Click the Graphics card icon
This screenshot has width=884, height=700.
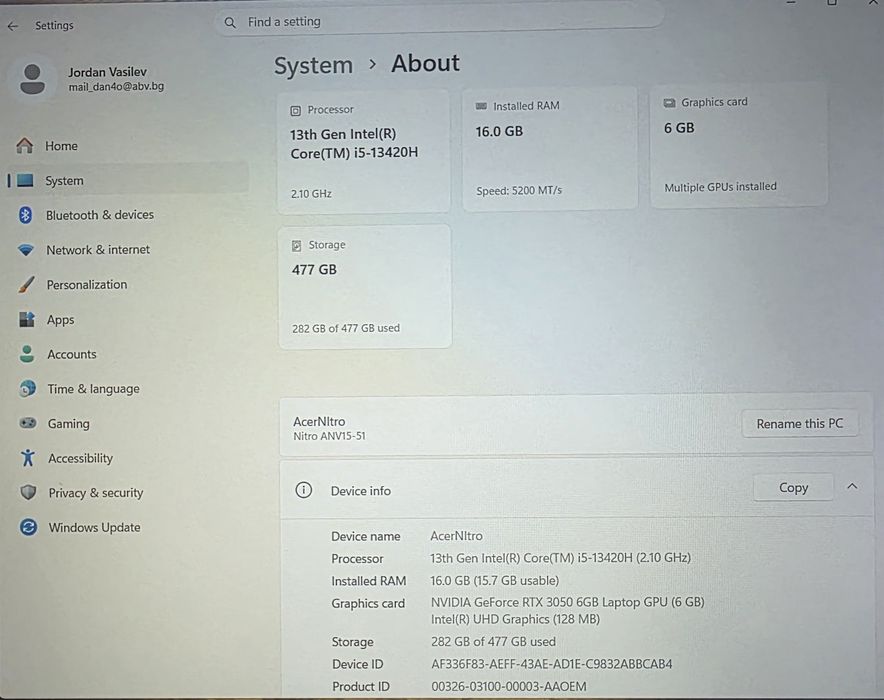[669, 103]
